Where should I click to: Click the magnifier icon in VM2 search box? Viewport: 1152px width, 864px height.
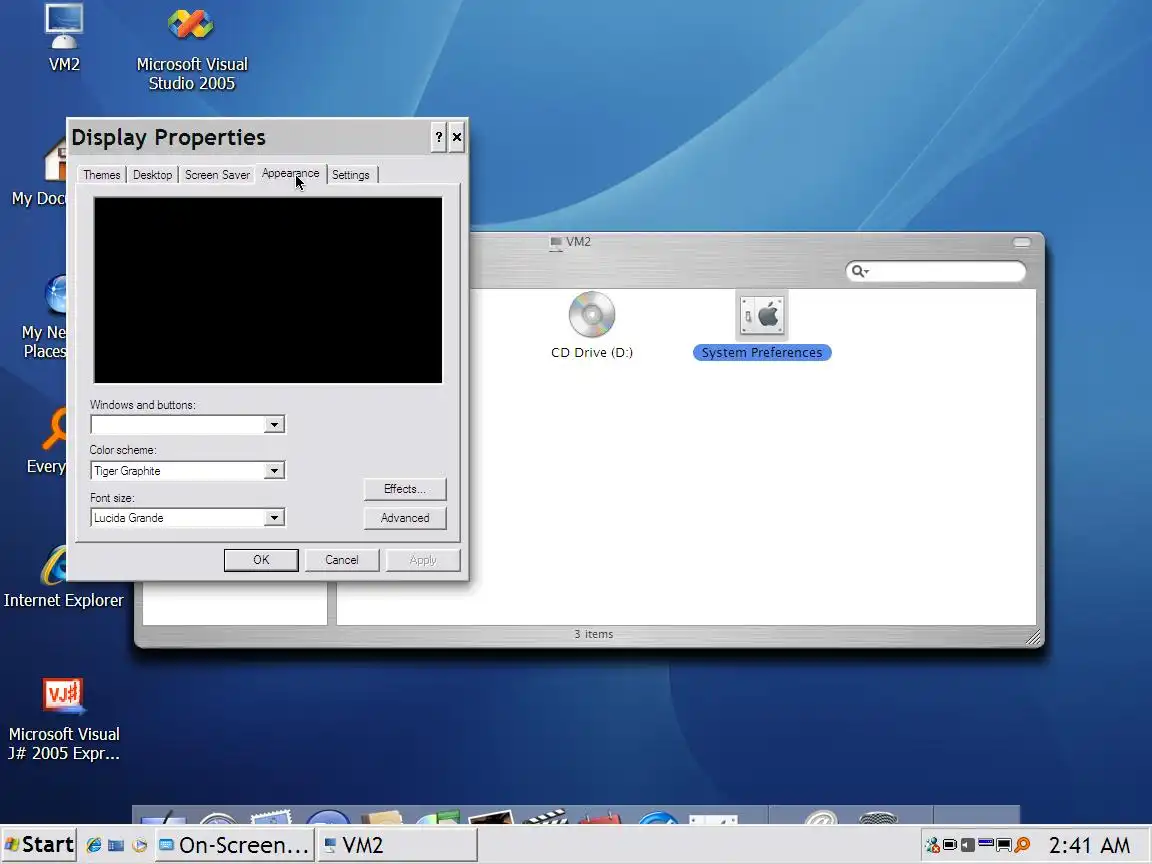[x=859, y=271]
